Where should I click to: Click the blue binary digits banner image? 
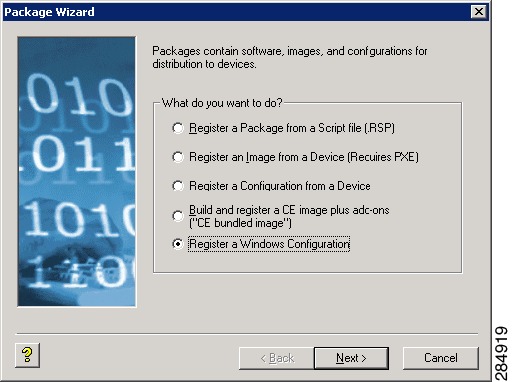77,172
